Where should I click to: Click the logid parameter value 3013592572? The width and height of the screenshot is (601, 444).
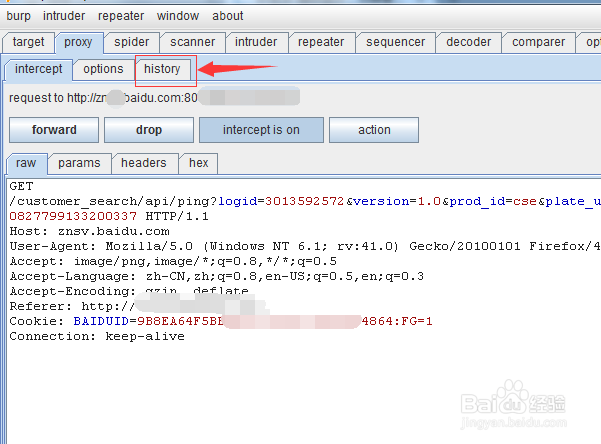click(x=305, y=201)
